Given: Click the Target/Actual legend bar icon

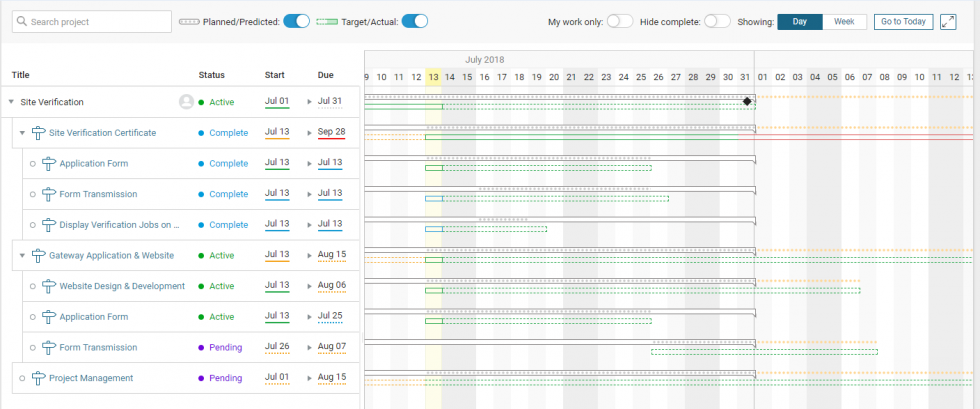Looking at the screenshot, I should pos(327,22).
